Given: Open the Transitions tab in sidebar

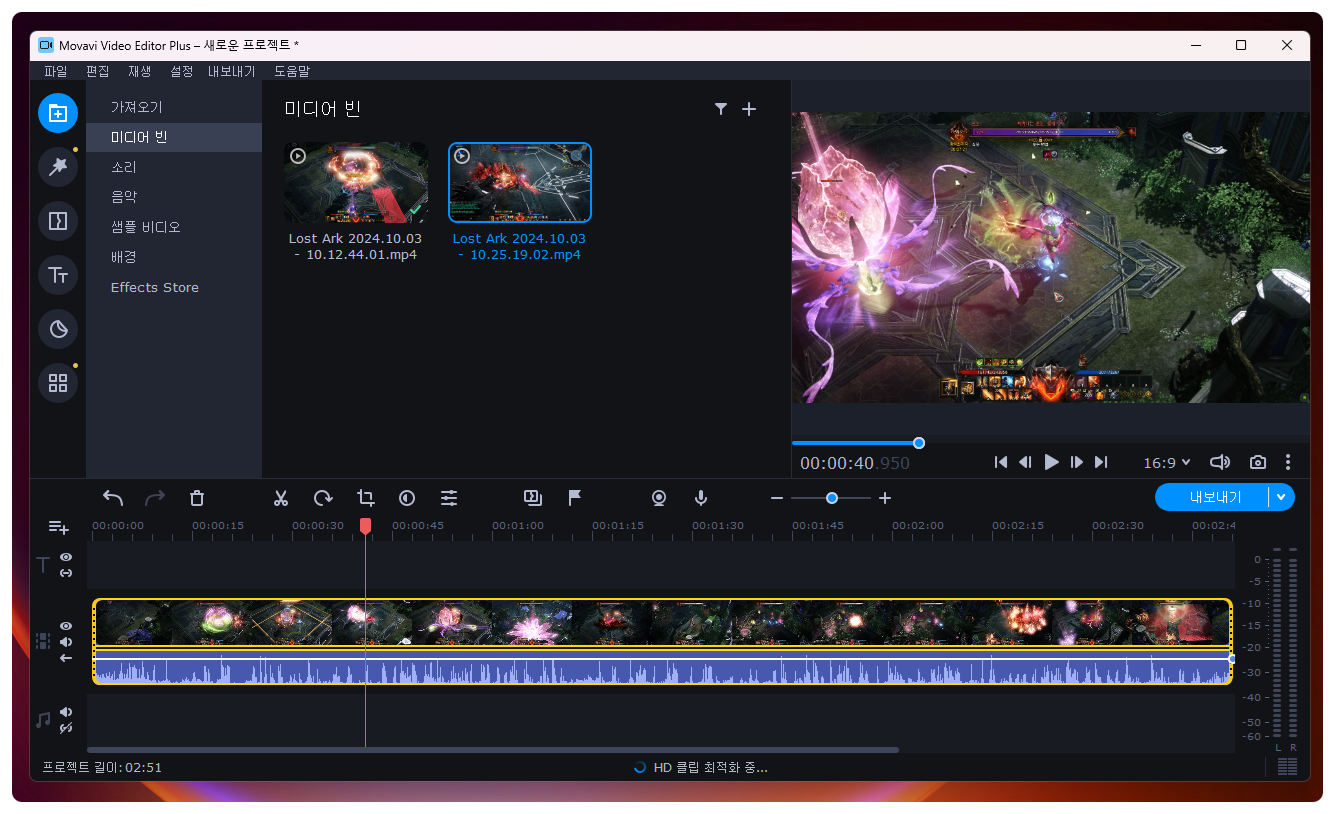Looking at the screenshot, I should click(x=58, y=221).
